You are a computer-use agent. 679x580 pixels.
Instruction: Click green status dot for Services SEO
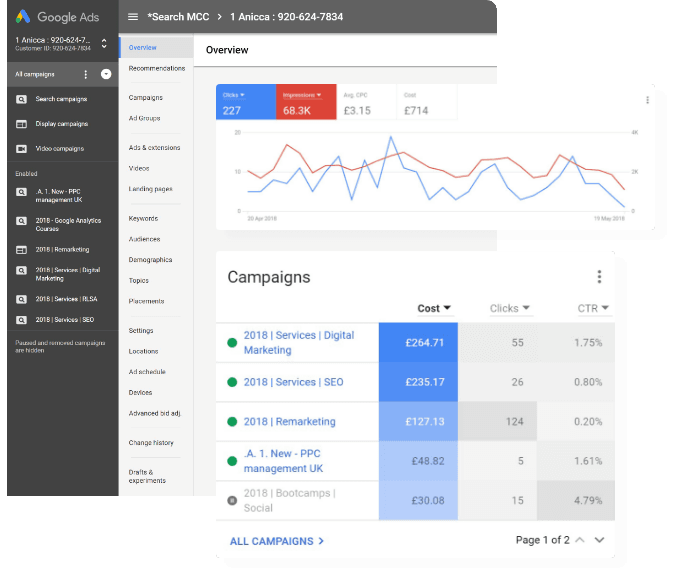click(x=232, y=382)
